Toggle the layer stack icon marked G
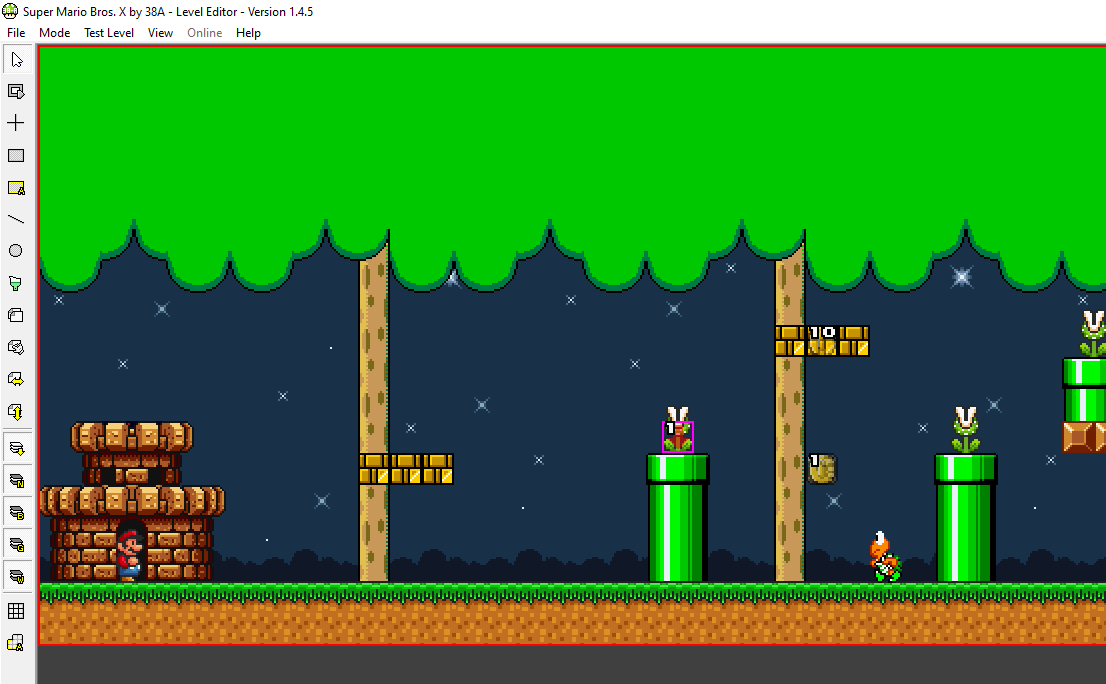The width and height of the screenshot is (1106, 684). point(16,544)
